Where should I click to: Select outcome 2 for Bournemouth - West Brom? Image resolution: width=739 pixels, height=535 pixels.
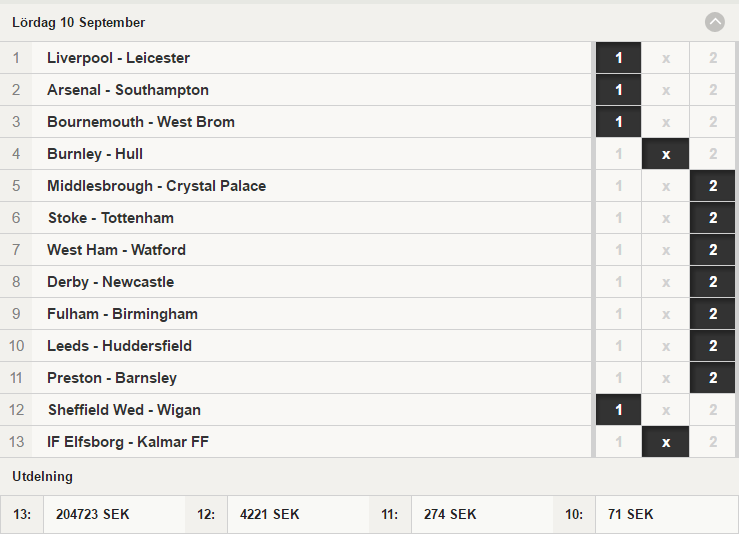click(713, 122)
